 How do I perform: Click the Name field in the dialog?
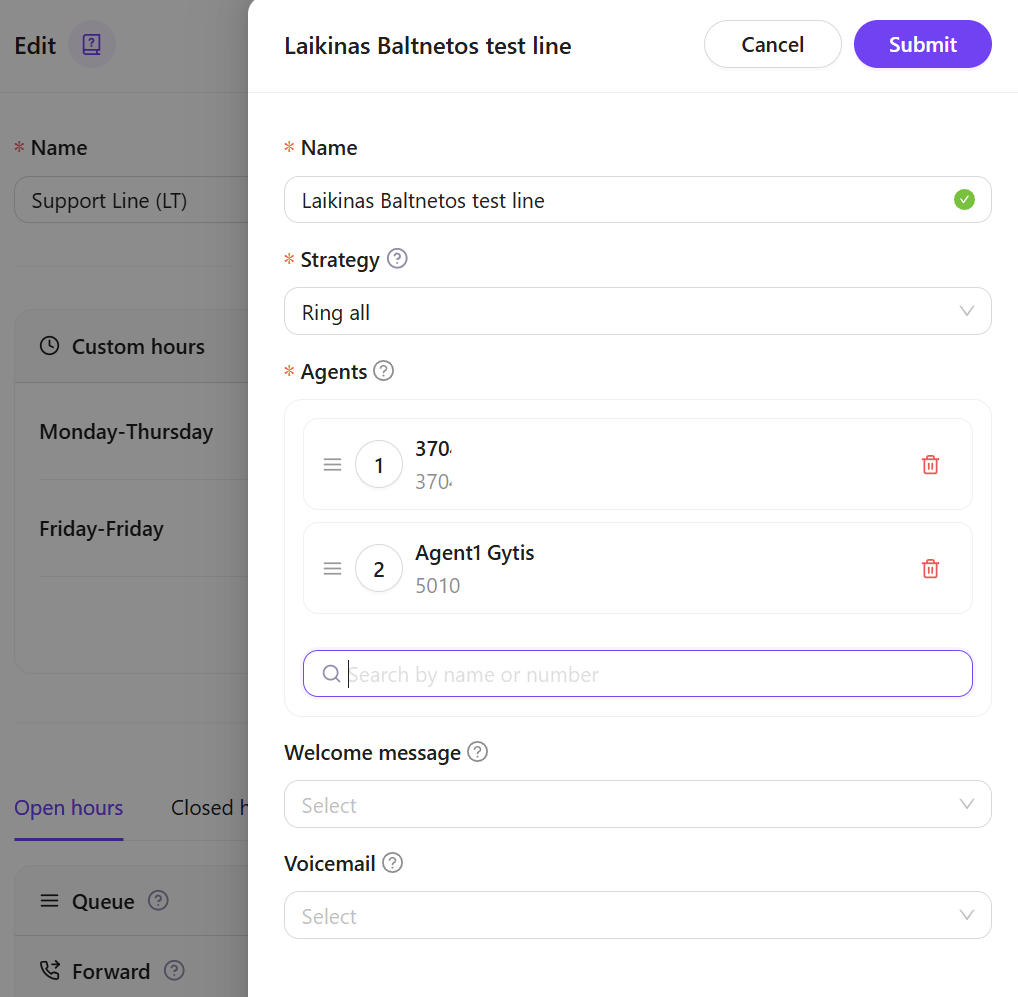click(x=620, y=200)
